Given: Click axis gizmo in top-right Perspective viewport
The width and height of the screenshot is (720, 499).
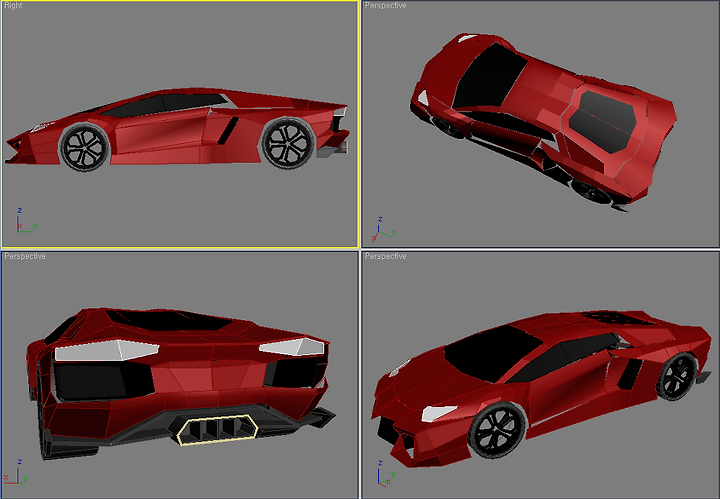Looking at the screenshot, I should 384,230.
